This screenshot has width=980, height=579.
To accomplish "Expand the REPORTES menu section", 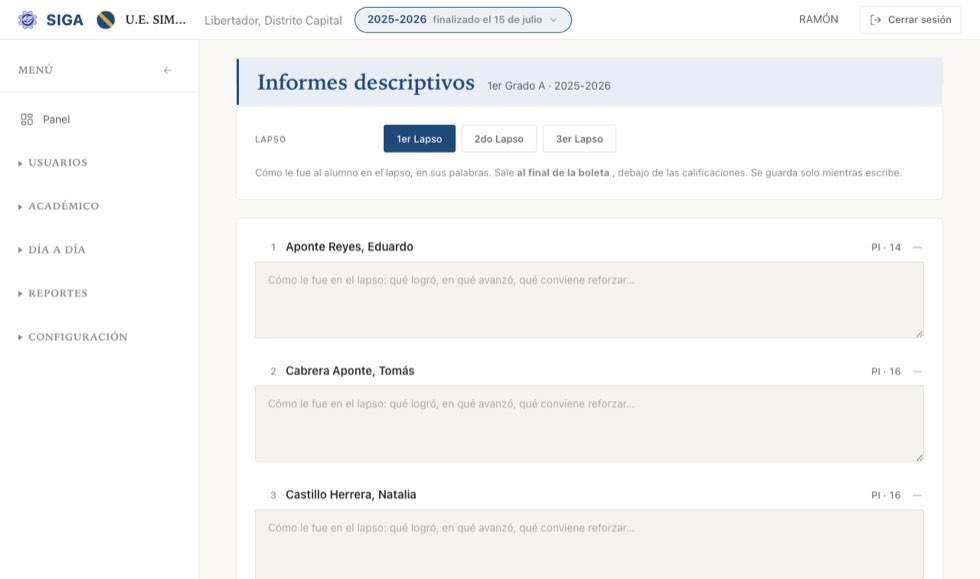I will coord(53,293).
